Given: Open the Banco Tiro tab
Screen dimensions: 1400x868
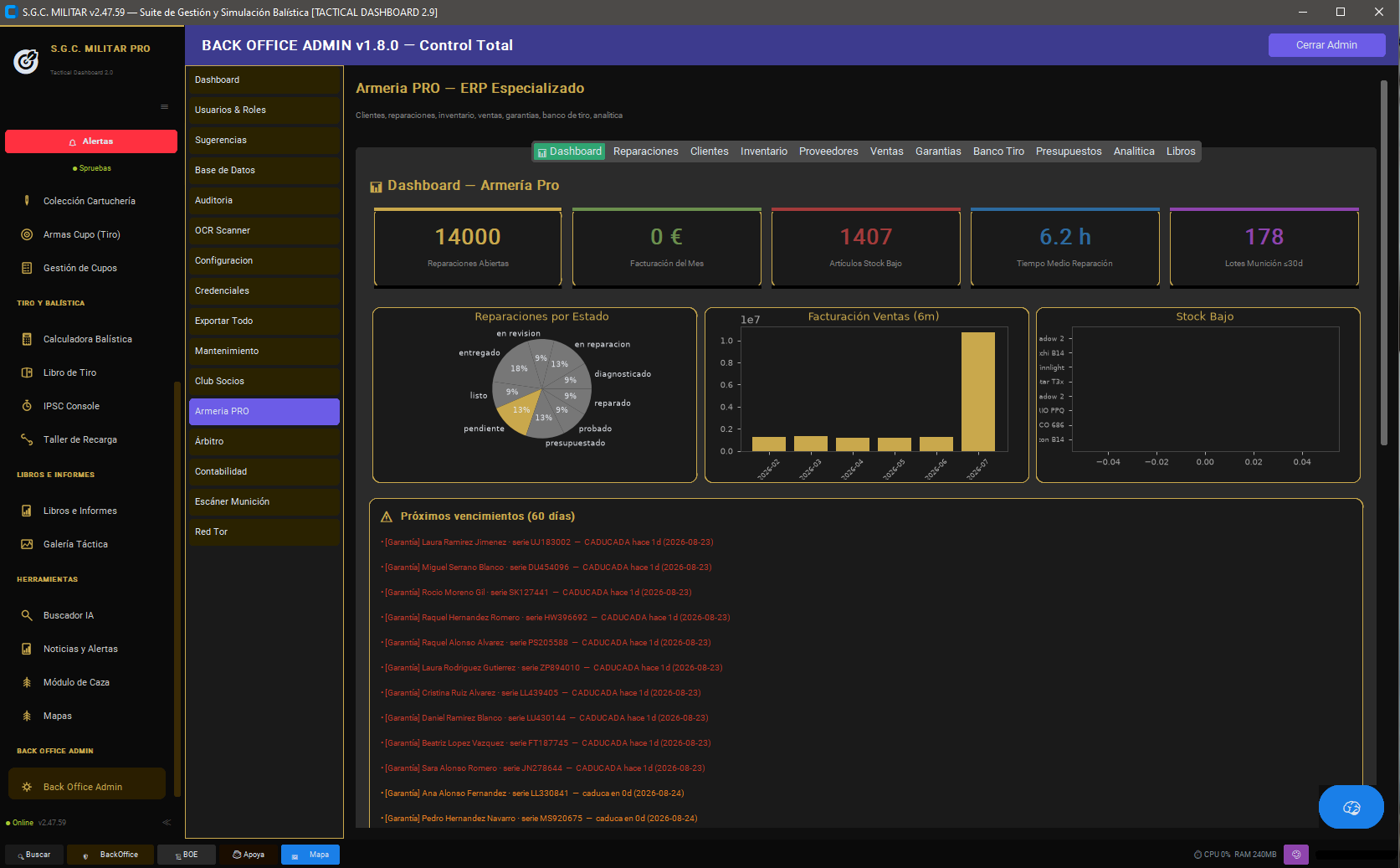Looking at the screenshot, I should pyautogui.click(x=998, y=152).
